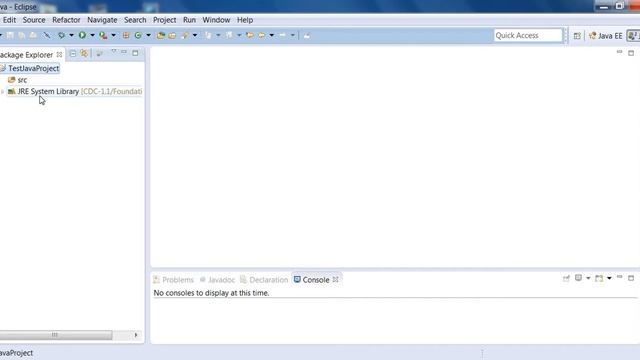640x360 pixels.
Task: Switch to the Java EE perspective
Action: [606, 36]
